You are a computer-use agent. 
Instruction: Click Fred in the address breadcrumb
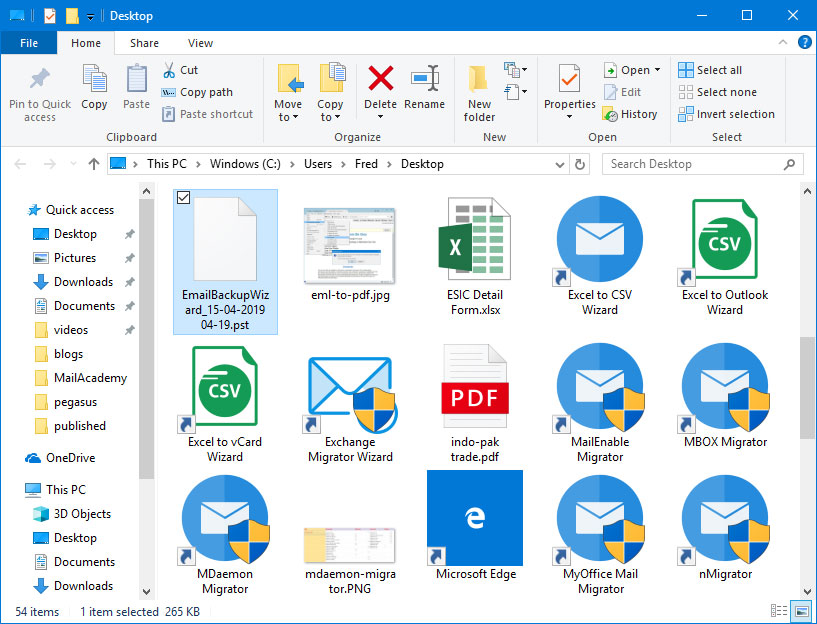coord(366,164)
